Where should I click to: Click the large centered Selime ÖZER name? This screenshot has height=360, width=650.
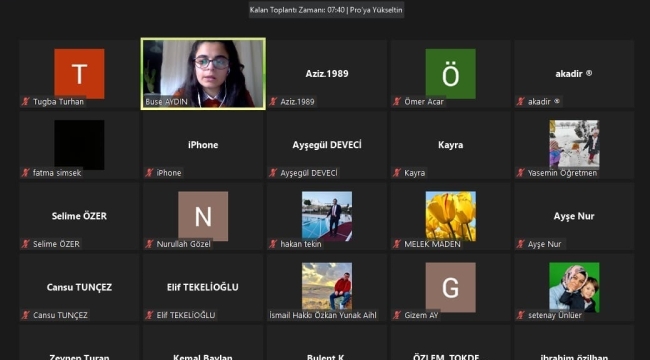tap(79, 216)
